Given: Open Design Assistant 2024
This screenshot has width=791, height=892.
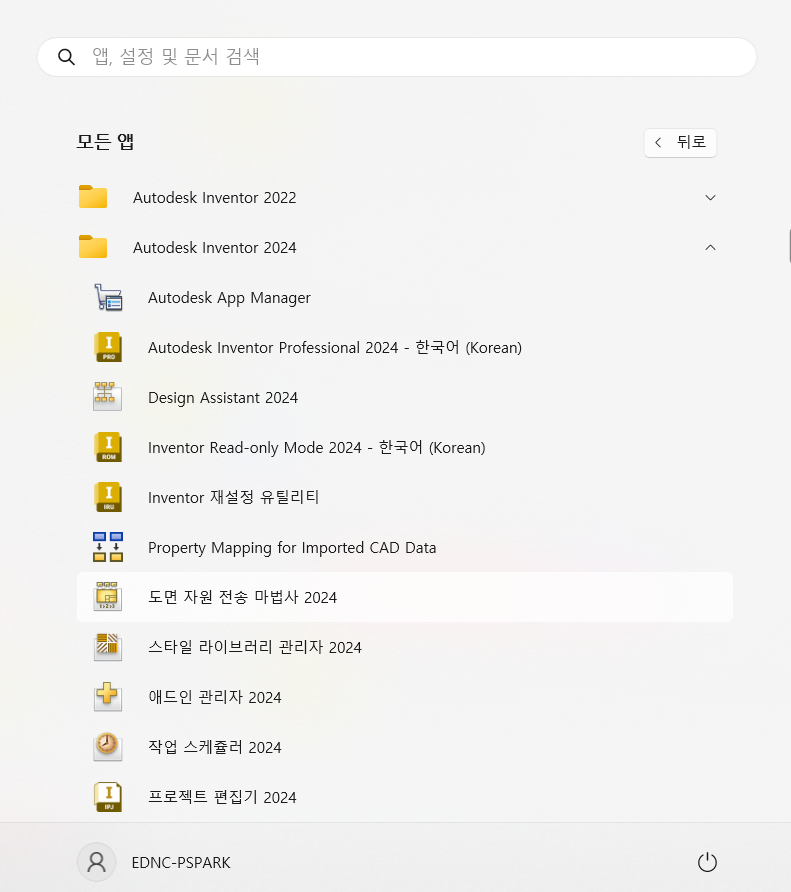Looking at the screenshot, I should [x=405, y=398].
